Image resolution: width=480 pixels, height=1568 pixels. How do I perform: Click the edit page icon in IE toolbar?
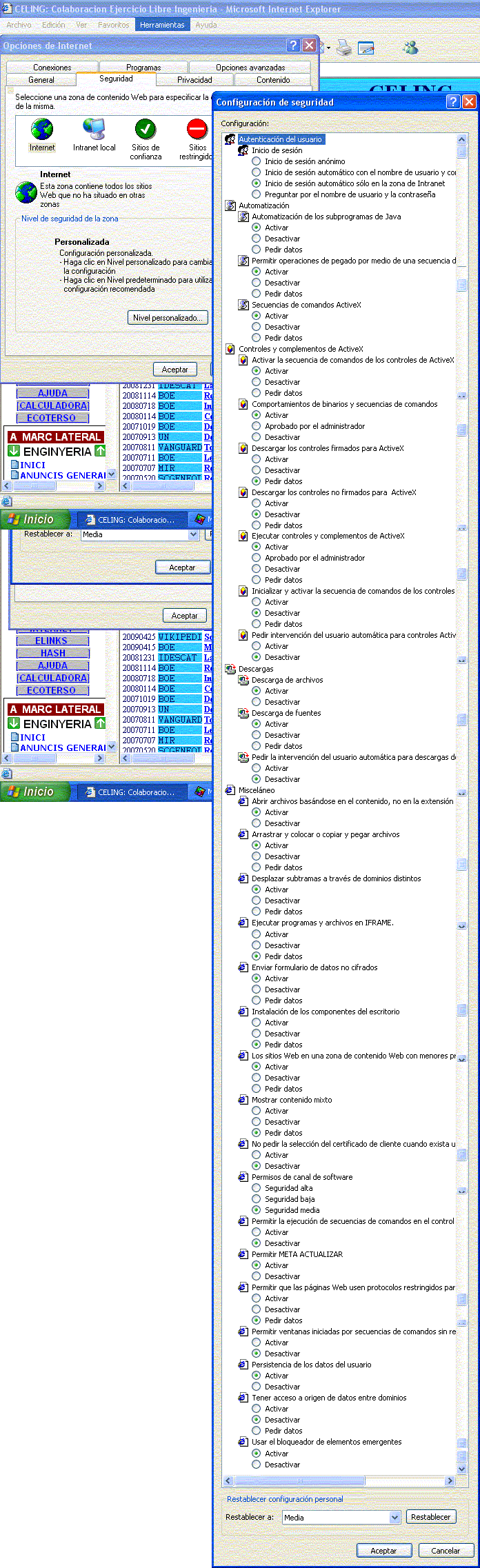pos(366,48)
